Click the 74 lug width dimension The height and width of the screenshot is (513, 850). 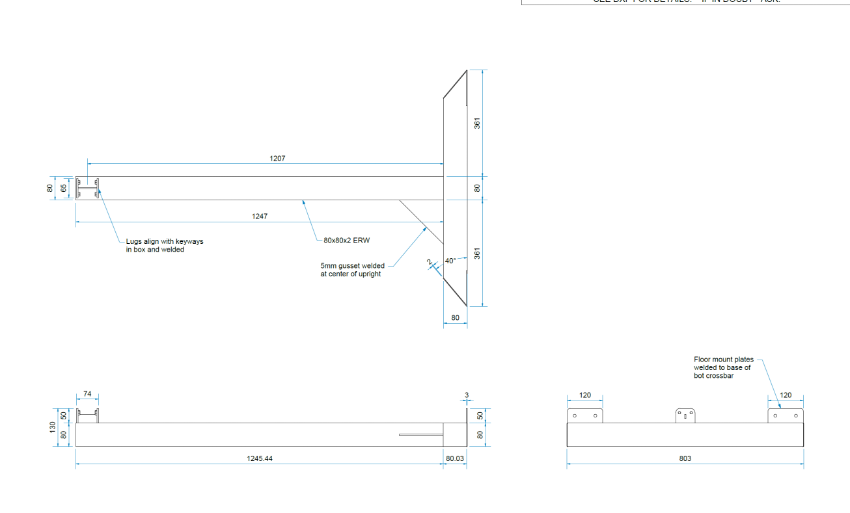point(86,394)
